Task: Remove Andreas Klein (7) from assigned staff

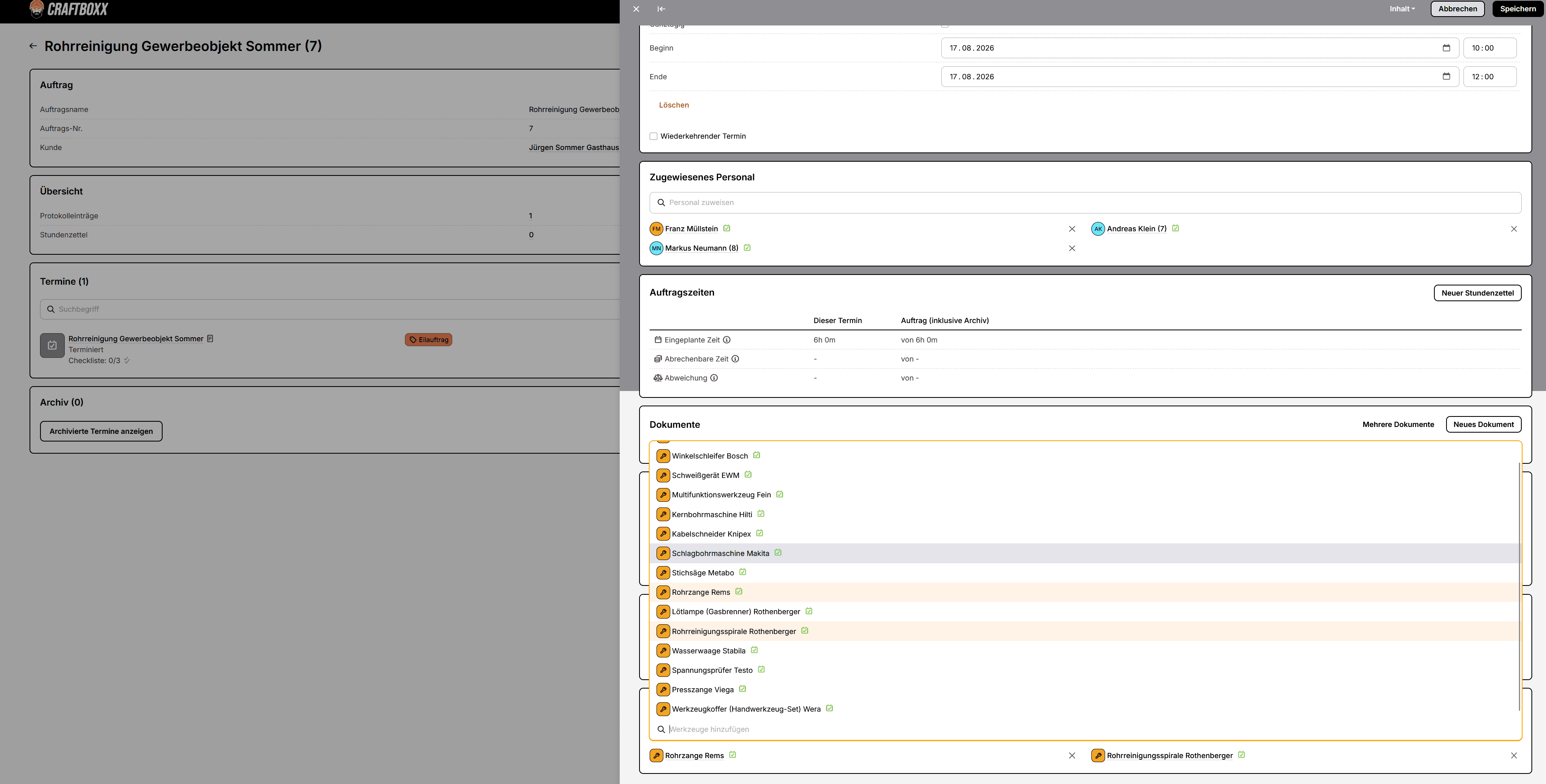Action: point(1514,228)
